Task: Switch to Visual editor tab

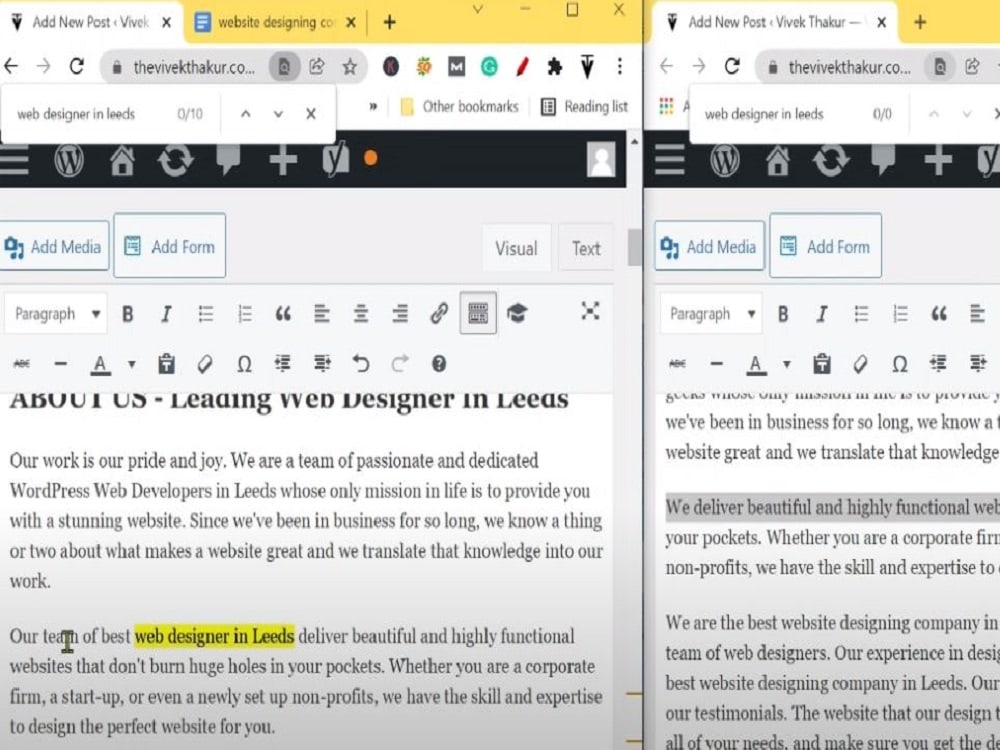Action: point(517,248)
